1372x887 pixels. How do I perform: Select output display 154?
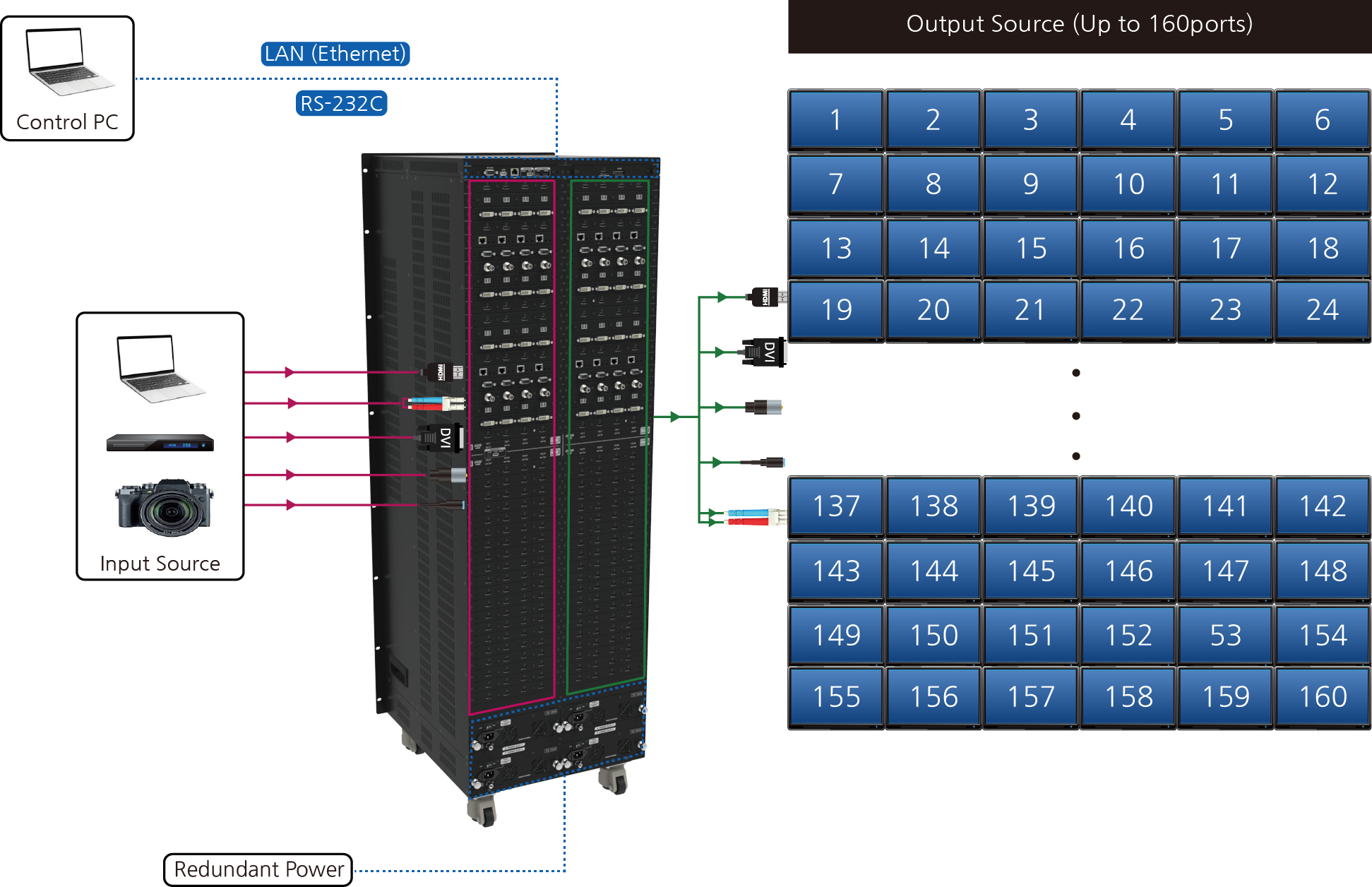1323,635
